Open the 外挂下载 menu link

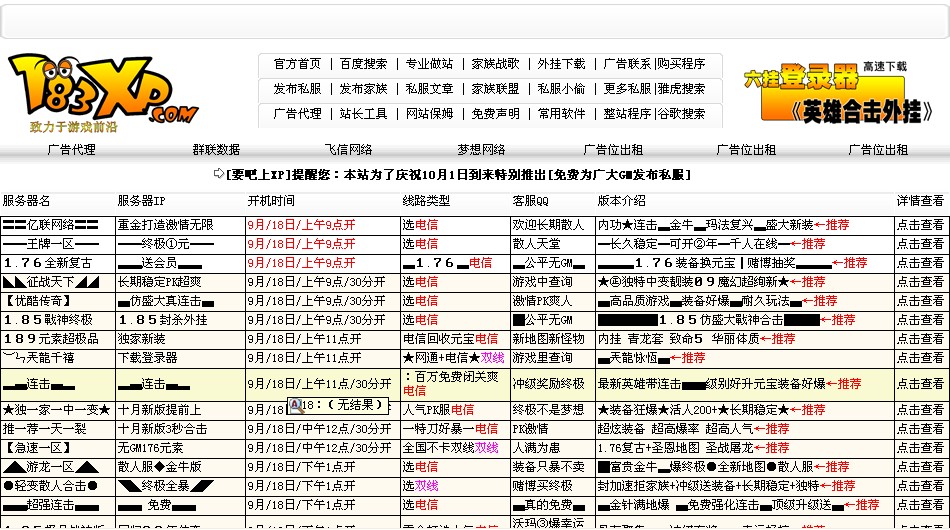(x=561, y=64)
